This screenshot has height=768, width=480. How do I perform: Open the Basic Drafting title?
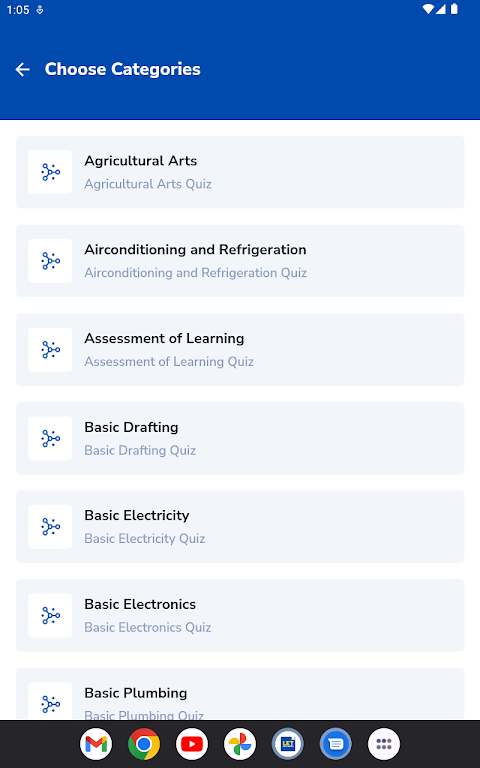(x=131, y=427)
